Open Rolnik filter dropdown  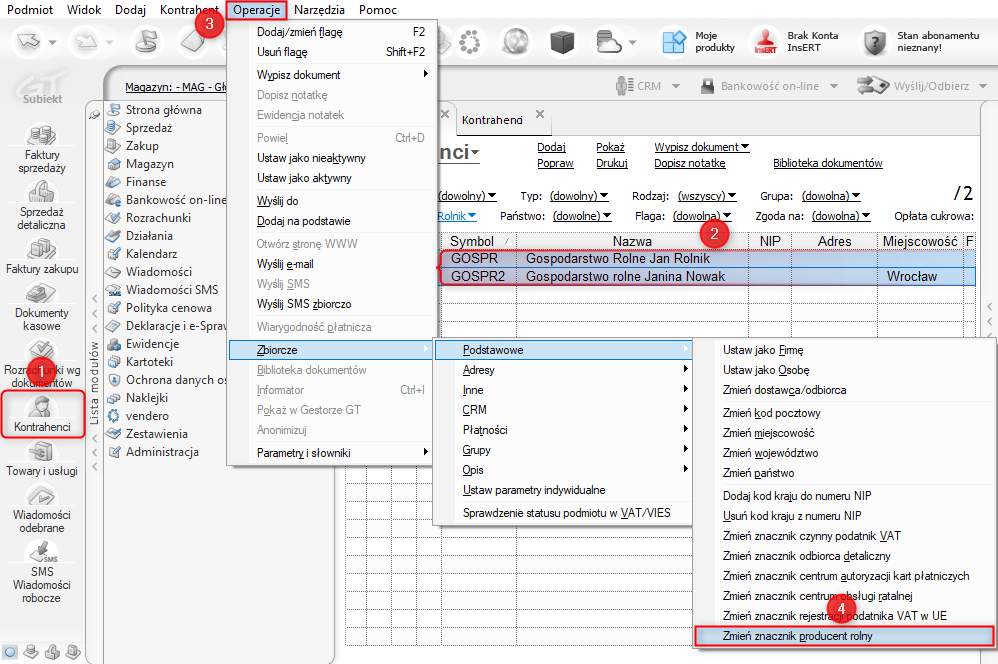point(457,216)
